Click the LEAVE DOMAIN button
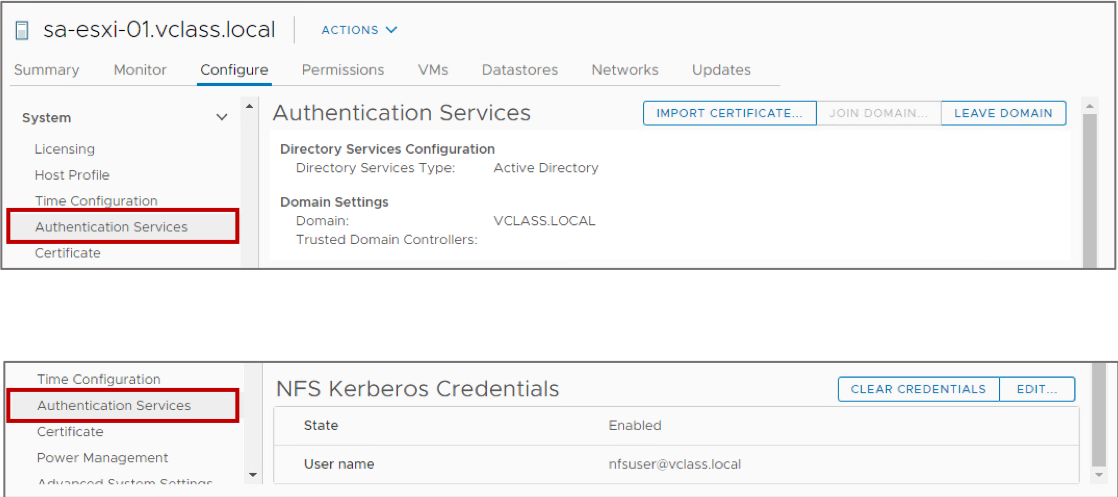The height and width of the screenshot is (497, 1118). (x=1003, y=113)
